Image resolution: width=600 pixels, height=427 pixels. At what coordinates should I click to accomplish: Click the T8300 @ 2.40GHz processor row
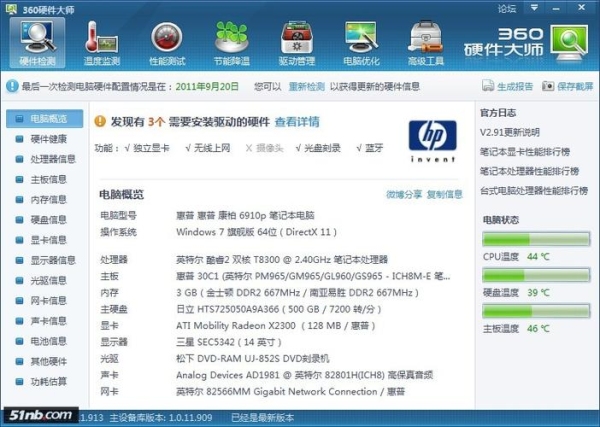[x=282, y=260]
